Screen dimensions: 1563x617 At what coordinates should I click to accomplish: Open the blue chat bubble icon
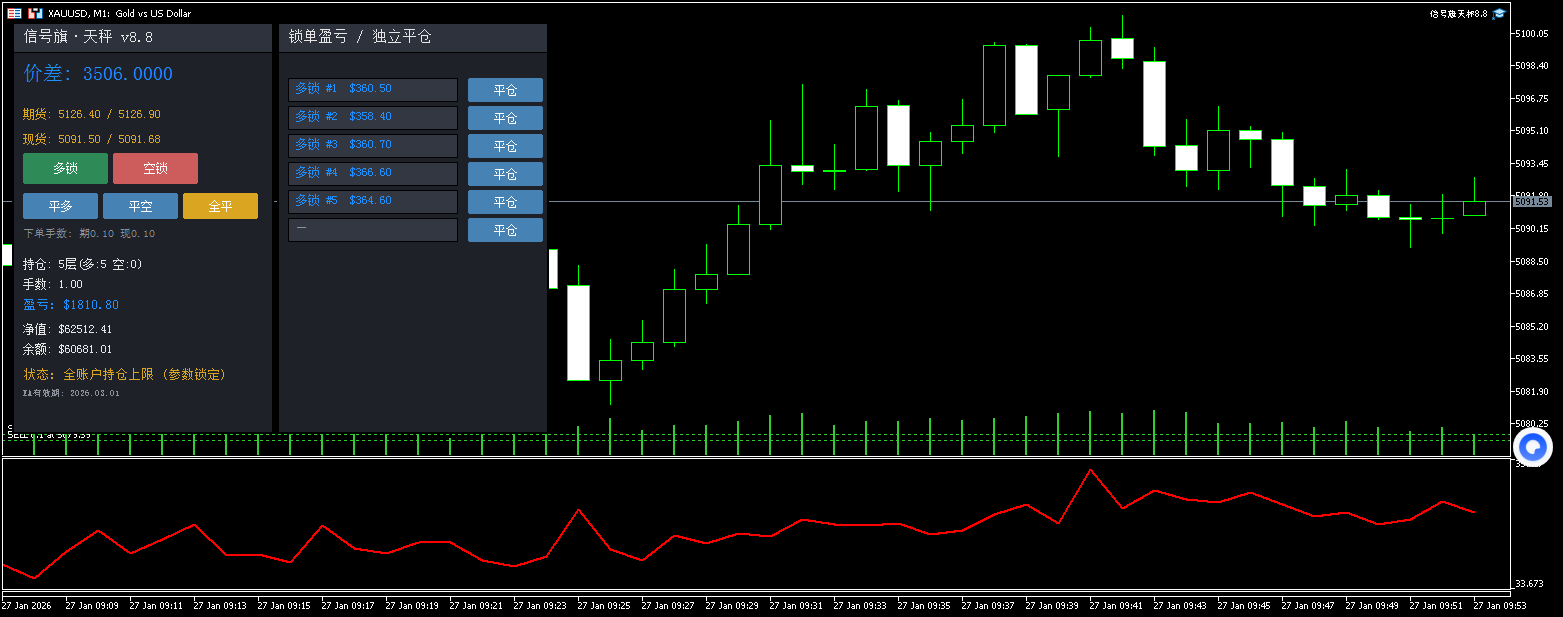(x=1533, y=445)
